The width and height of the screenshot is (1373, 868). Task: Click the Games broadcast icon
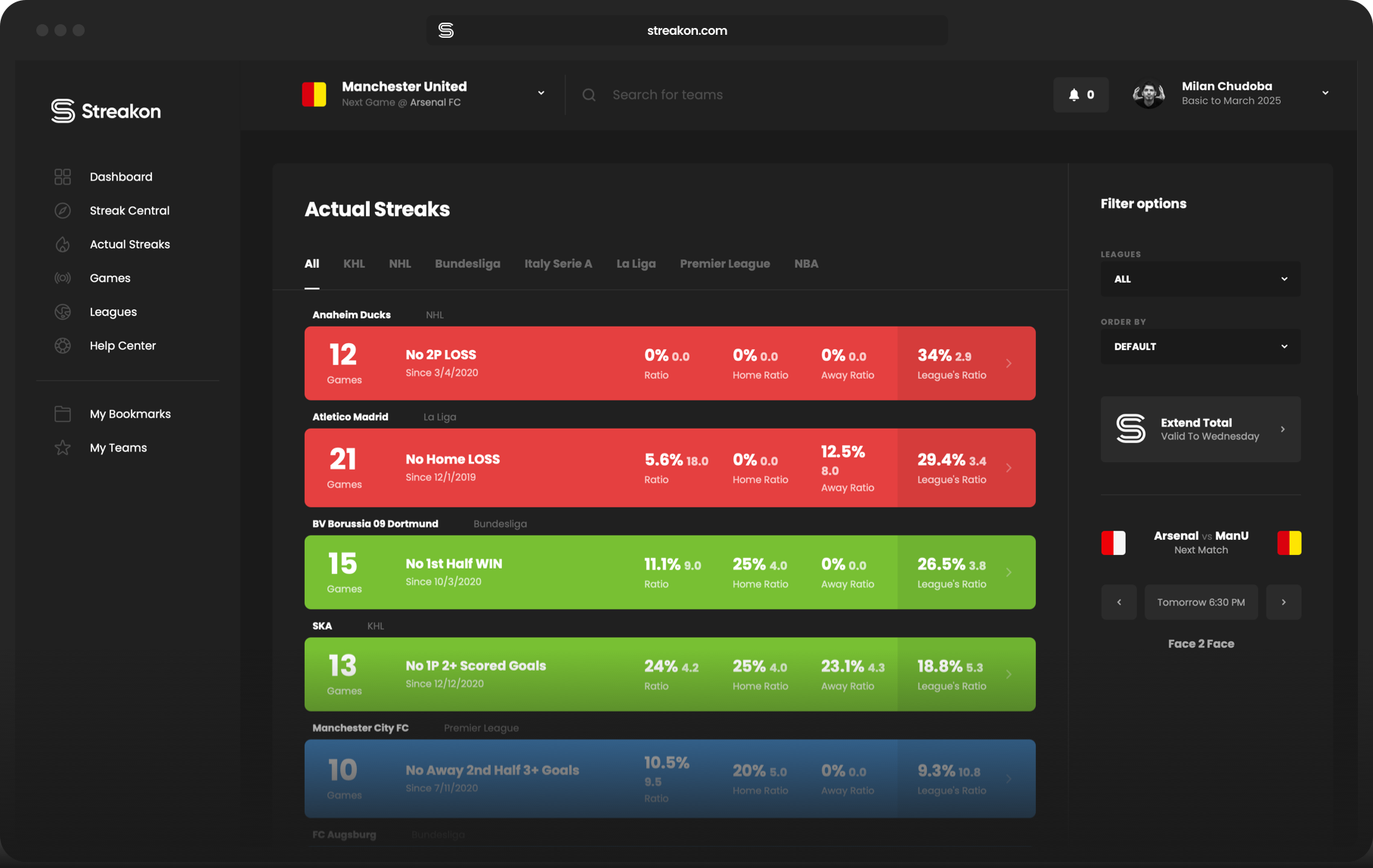(63, 278)
